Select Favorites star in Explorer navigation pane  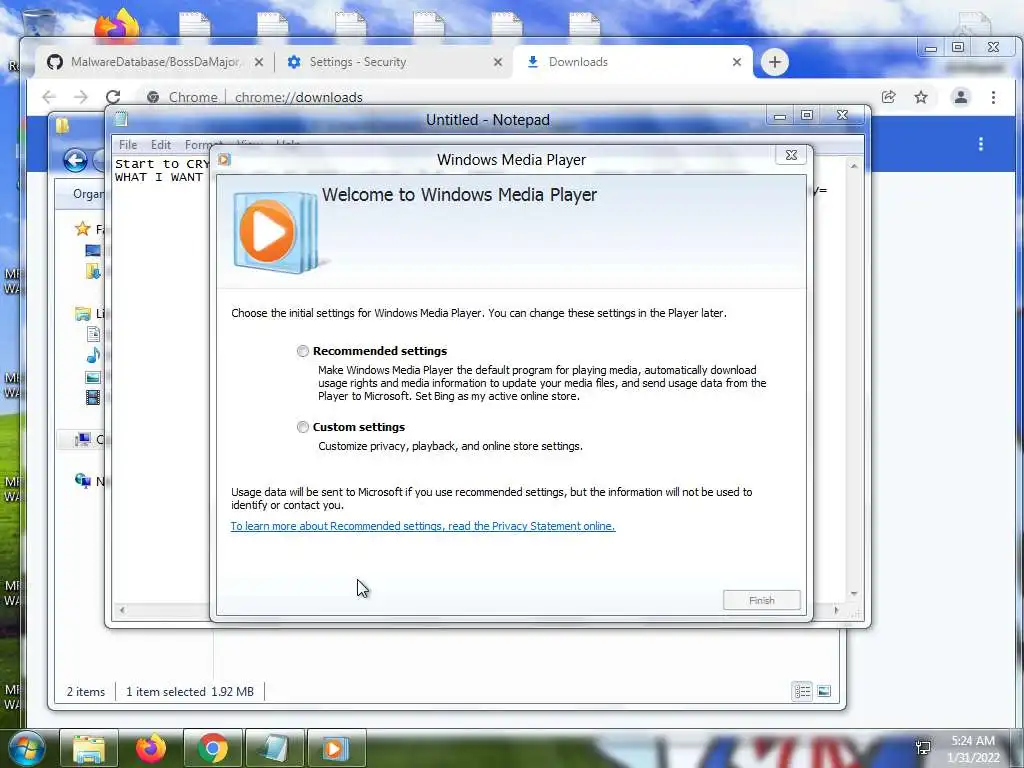[x=82, y=229]
